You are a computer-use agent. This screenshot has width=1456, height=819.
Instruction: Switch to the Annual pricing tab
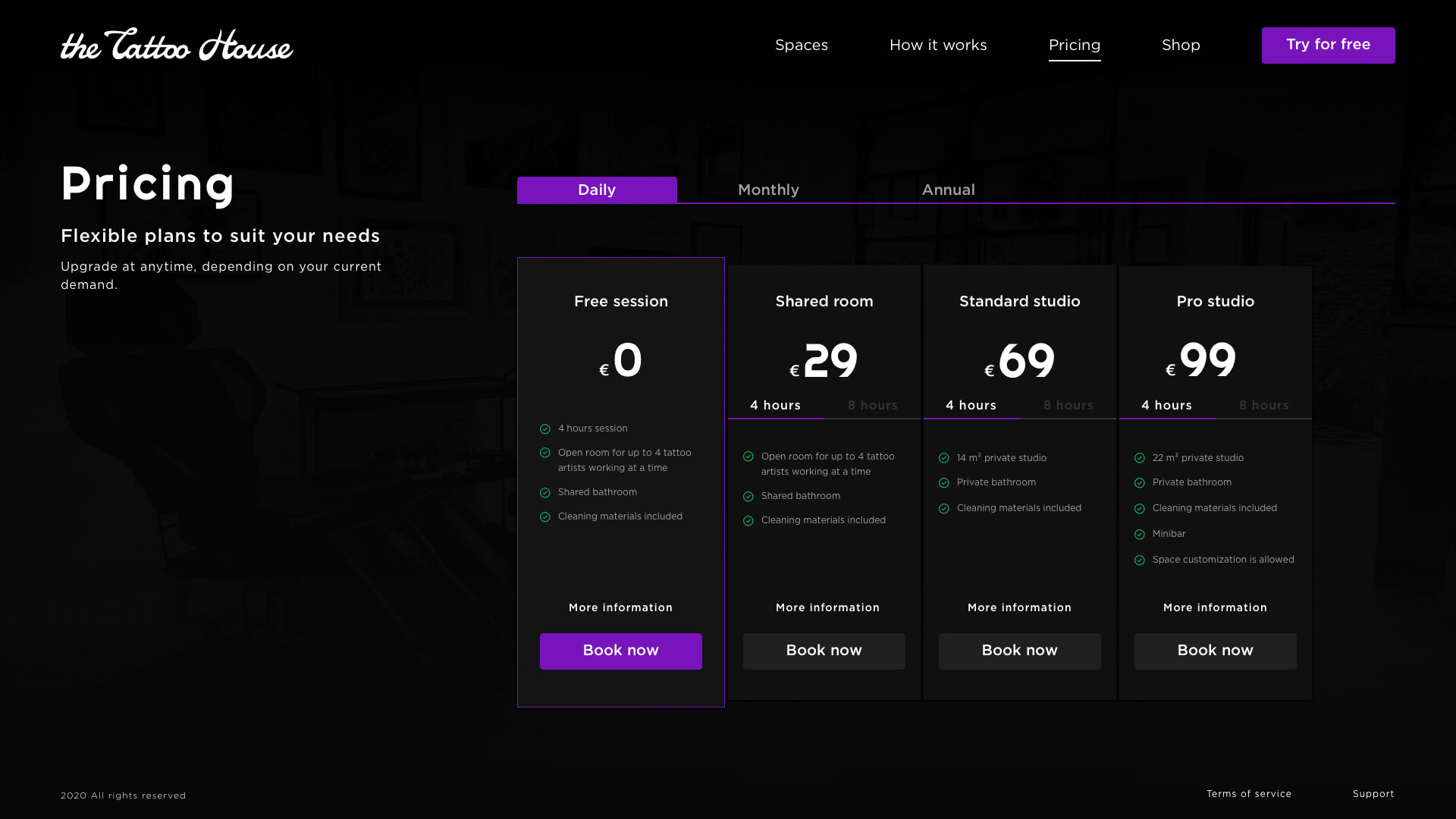948,189
